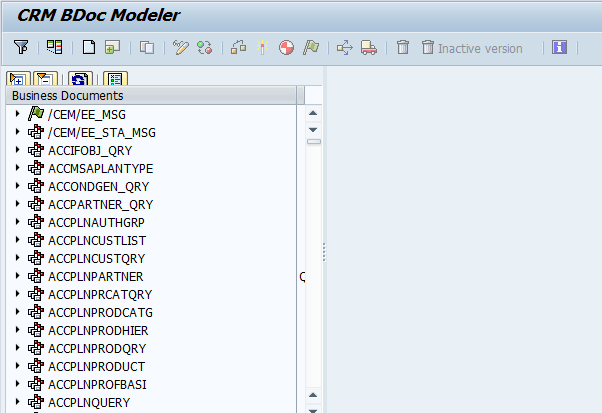
Task: Click the refresh tree icon
Action: tap(80, 79)
